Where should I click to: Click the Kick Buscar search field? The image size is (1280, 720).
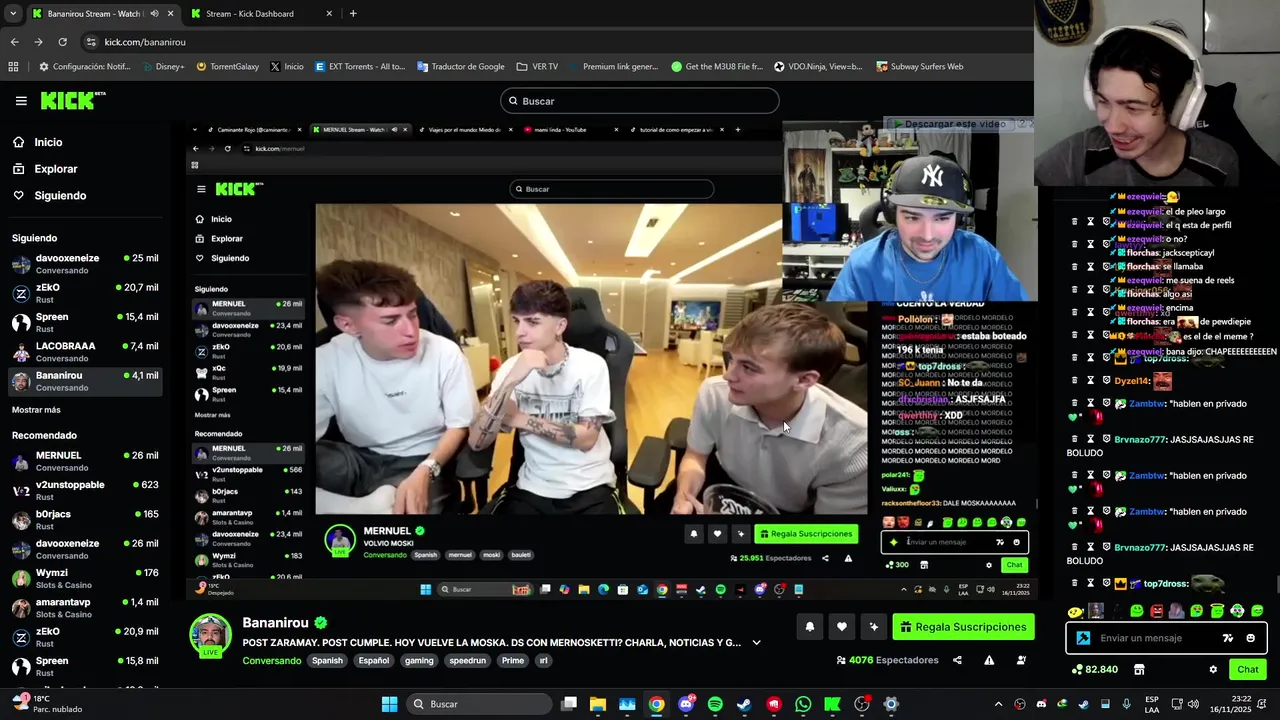coord(640,101)
